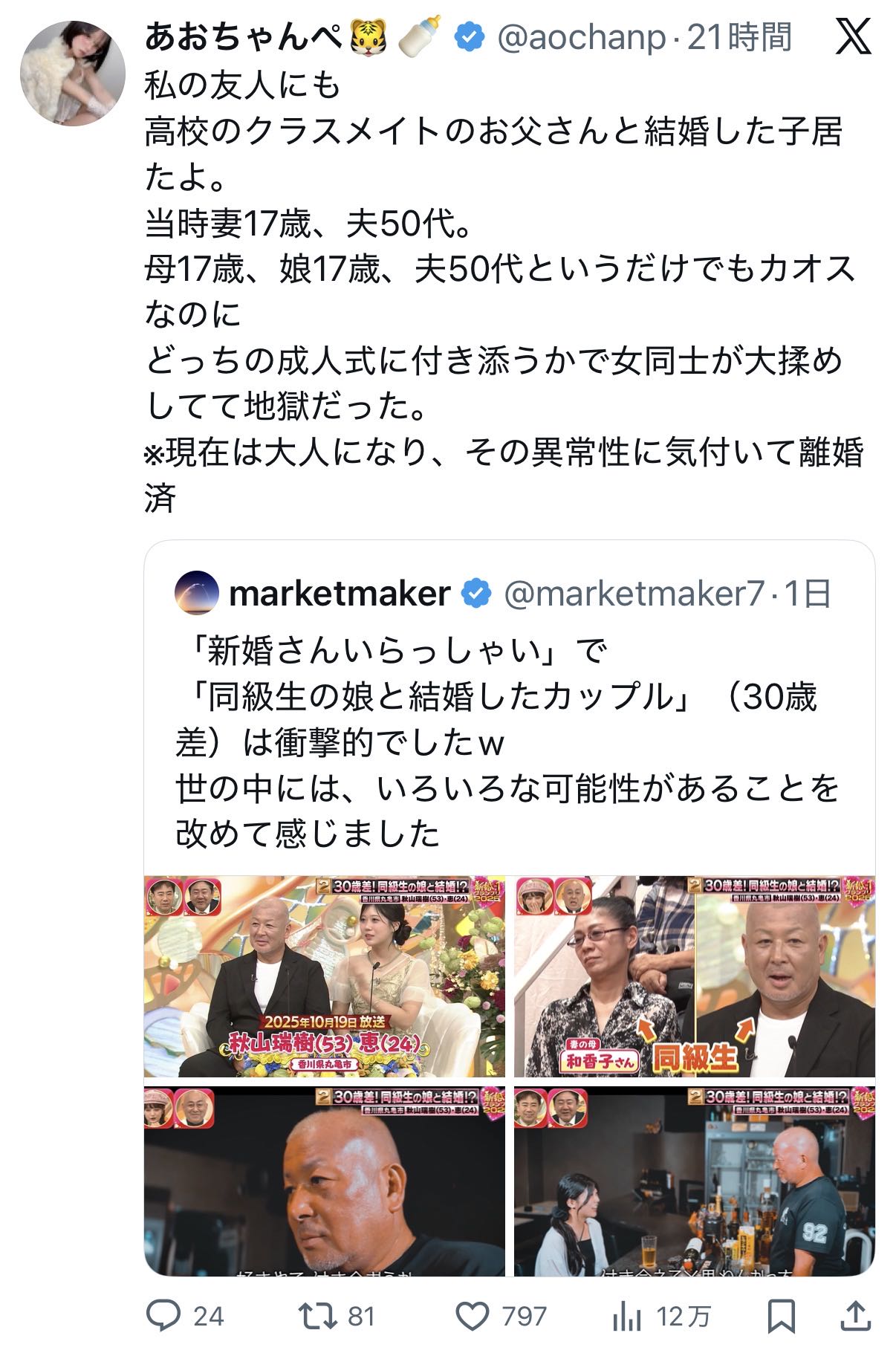The image size is (896, 1356).
Task: Open bottom-right bar scene image
Action: pyautogui.click(x=695, y=1181)
